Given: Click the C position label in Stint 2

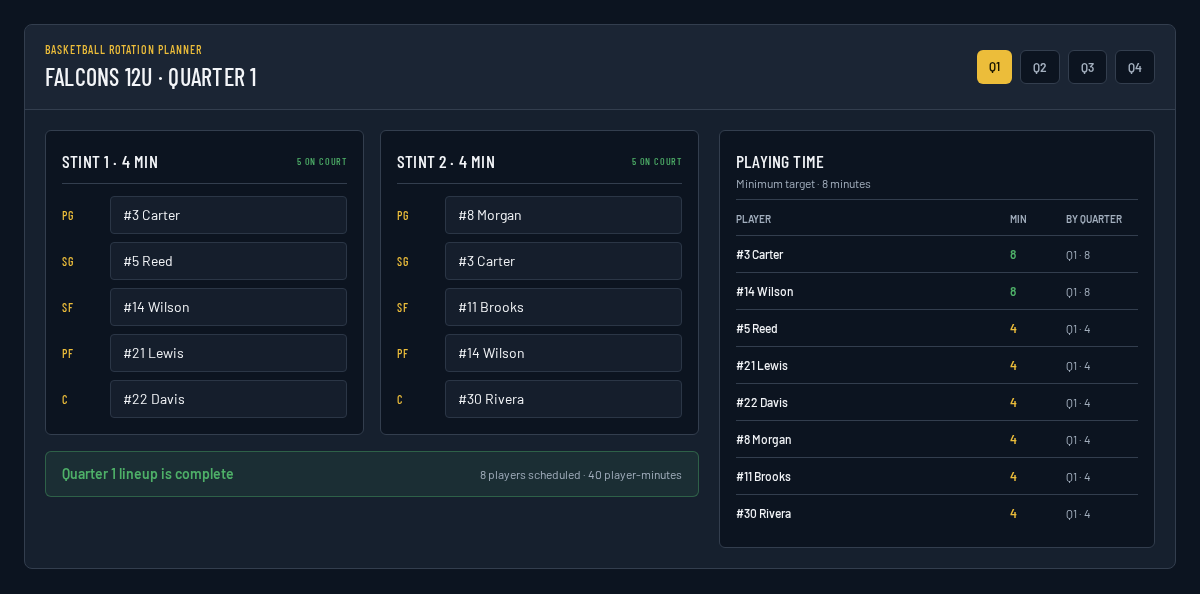Looking at the screenshot, I should tap(400, 400).
